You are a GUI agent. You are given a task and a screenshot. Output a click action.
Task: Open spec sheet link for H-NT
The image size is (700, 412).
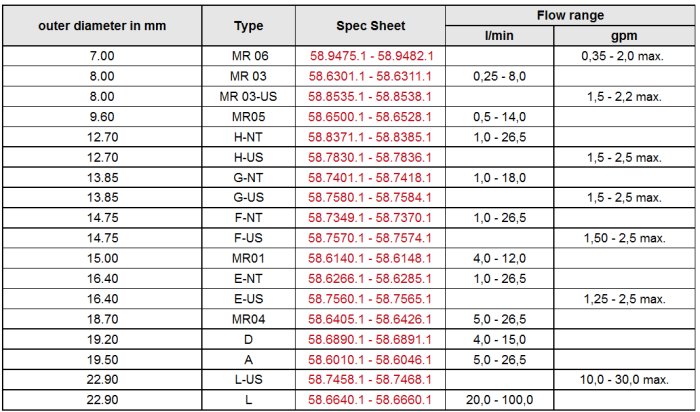370,137
